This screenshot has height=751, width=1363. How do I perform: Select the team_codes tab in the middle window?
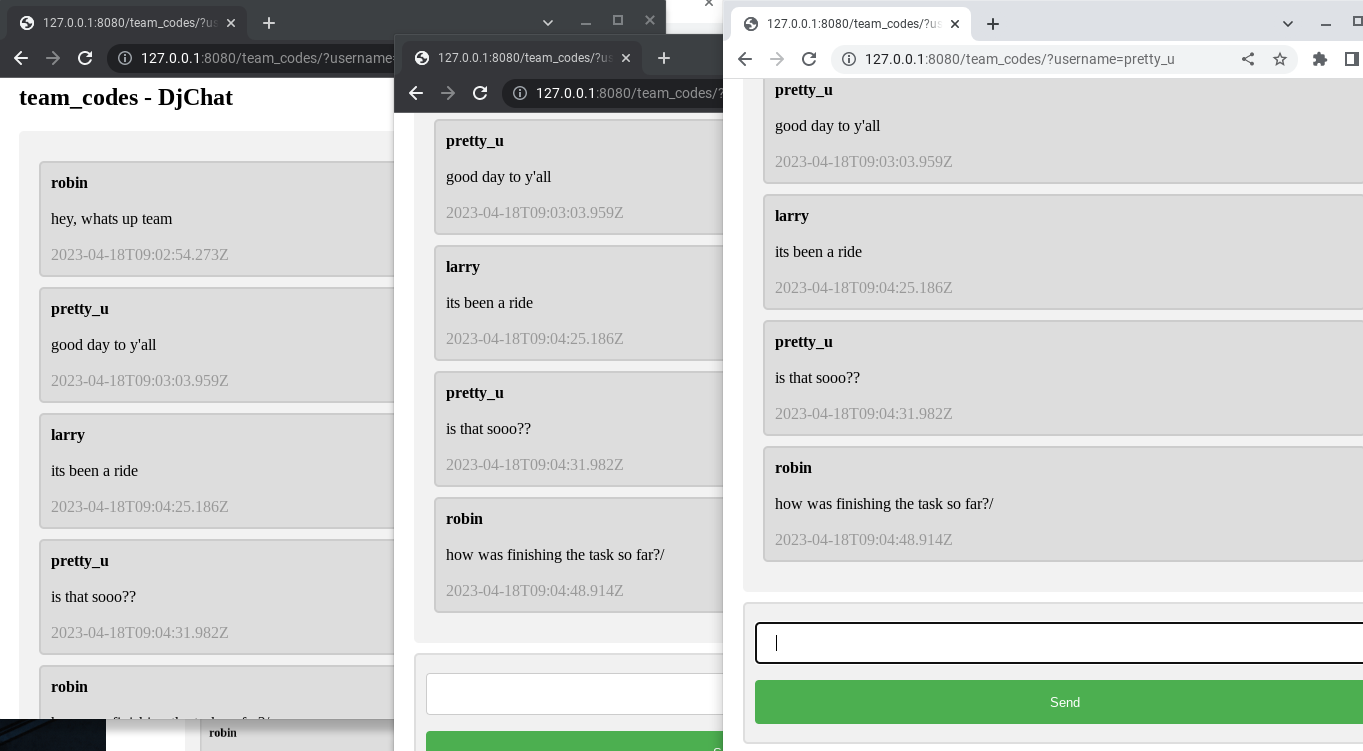(x=515, y=58)
